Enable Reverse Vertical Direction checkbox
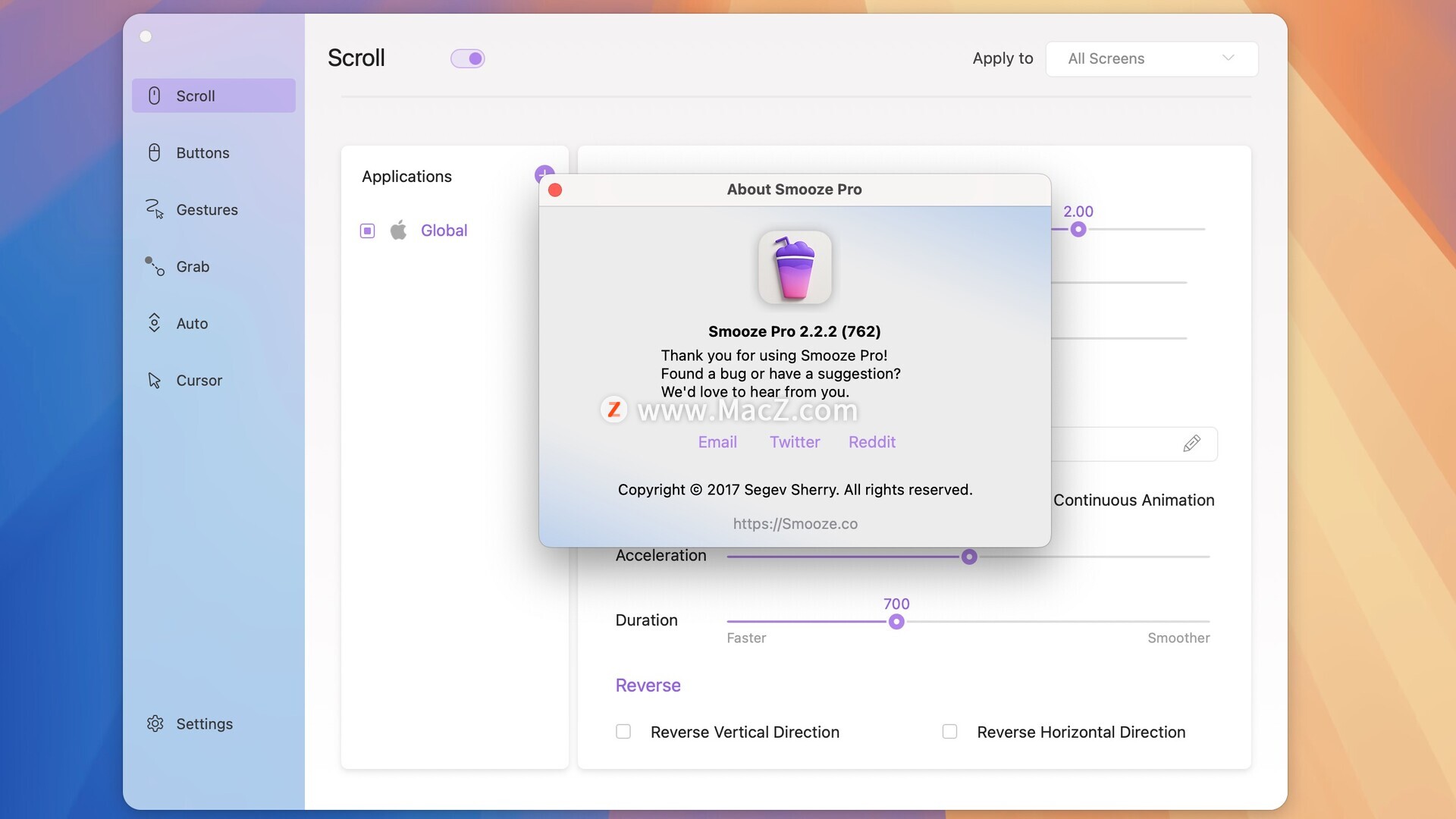Screen dimensions: 1456x819 click(x=623, y=732)
